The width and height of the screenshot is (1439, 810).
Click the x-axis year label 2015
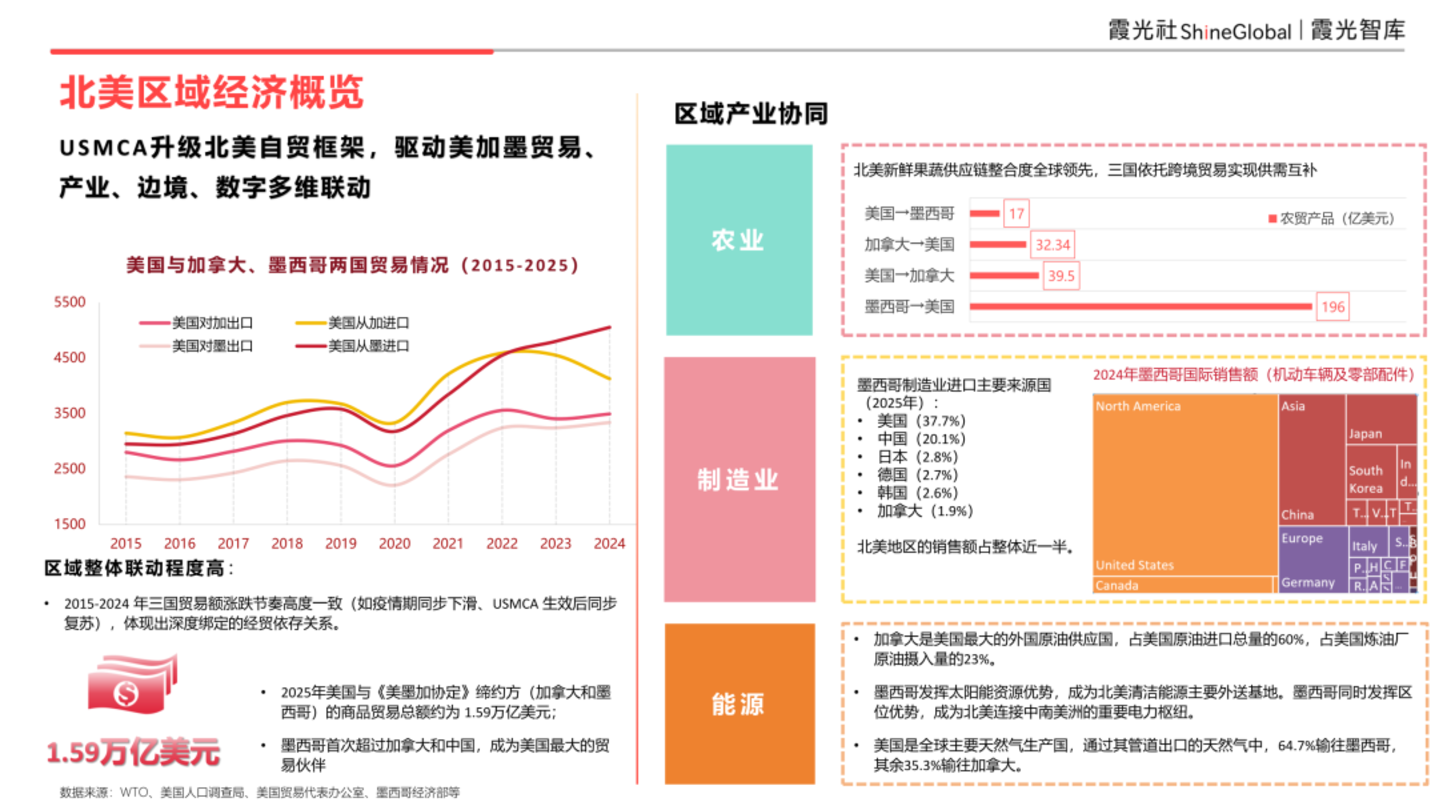(125, 544)
